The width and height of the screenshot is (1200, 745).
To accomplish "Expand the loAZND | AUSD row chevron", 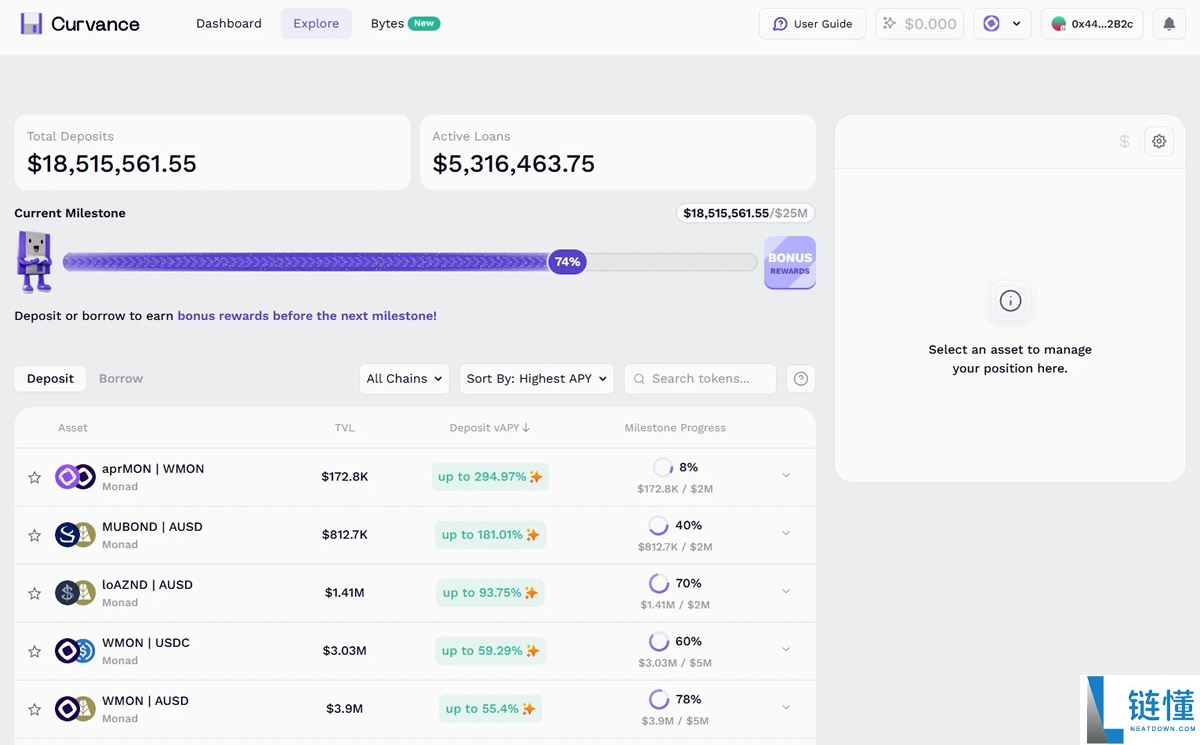I will (x=786, y=592).
